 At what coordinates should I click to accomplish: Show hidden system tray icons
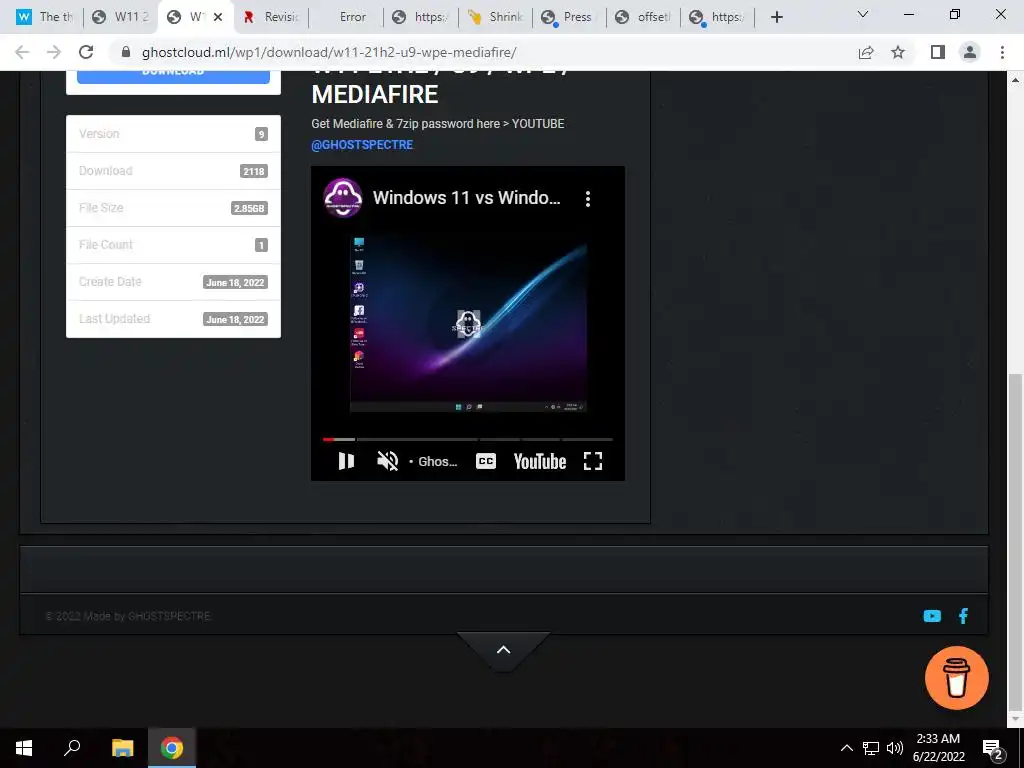point(846,748)
